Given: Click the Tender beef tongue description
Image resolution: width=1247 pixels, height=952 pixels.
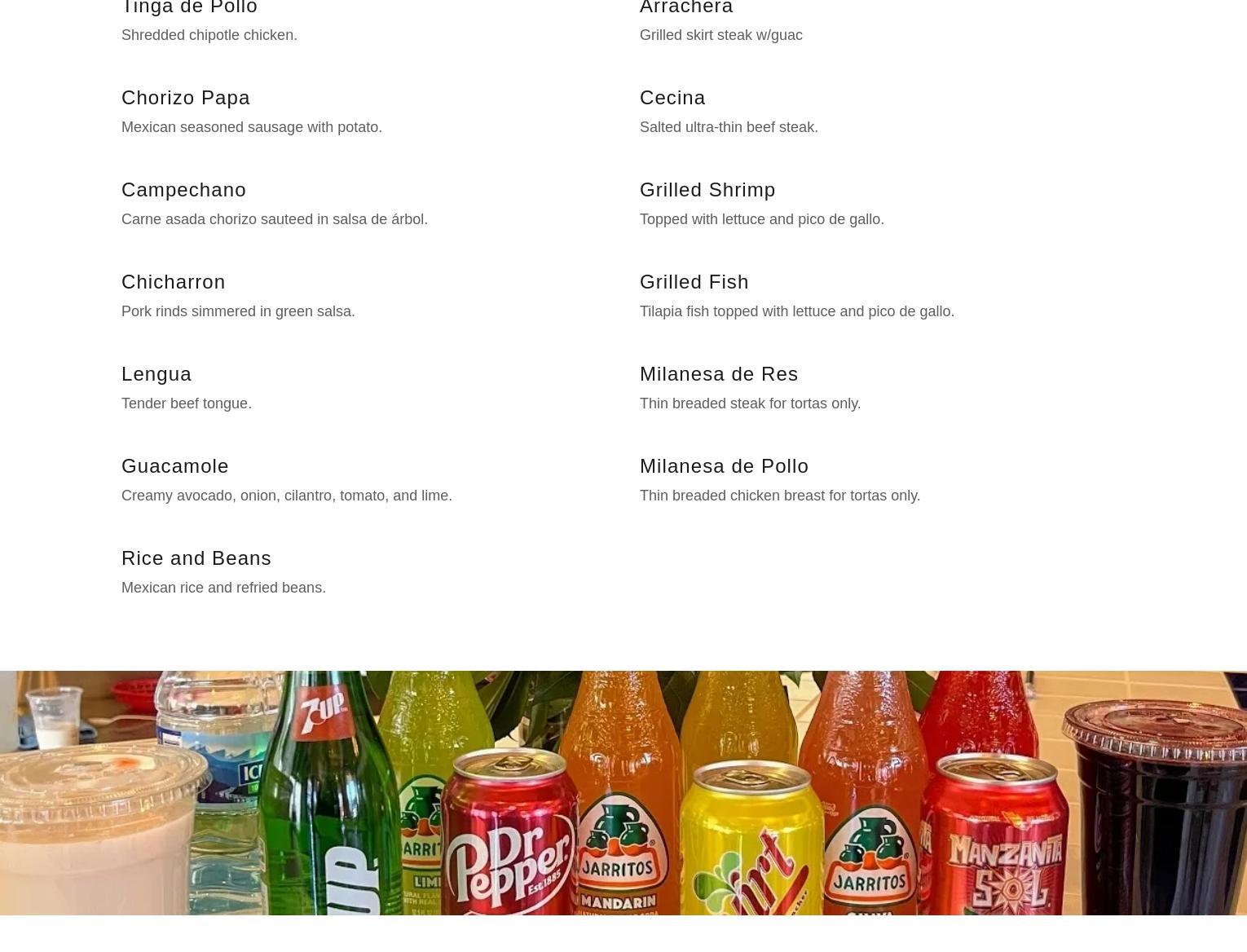Looking at the screenshot, I should [187, 403].
